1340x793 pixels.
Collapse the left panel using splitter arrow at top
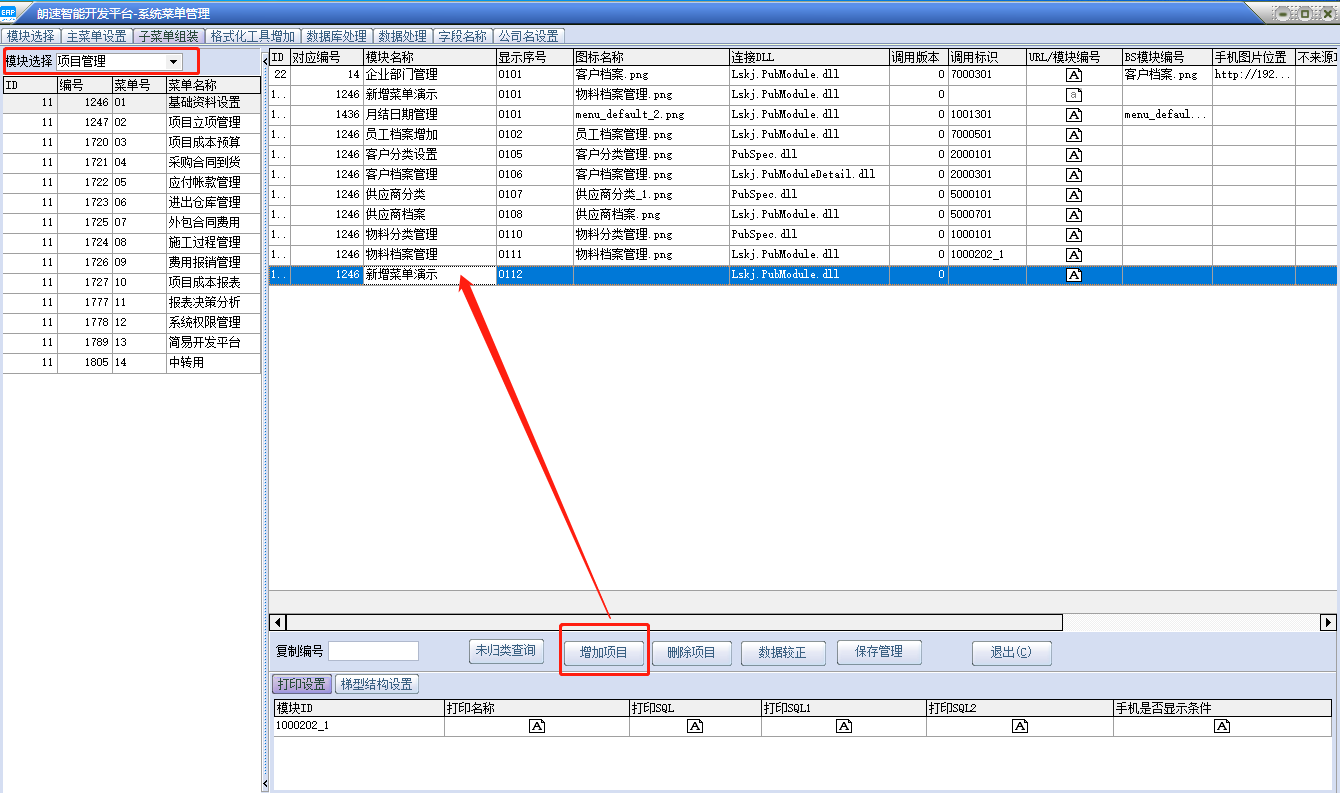point(265,62)
